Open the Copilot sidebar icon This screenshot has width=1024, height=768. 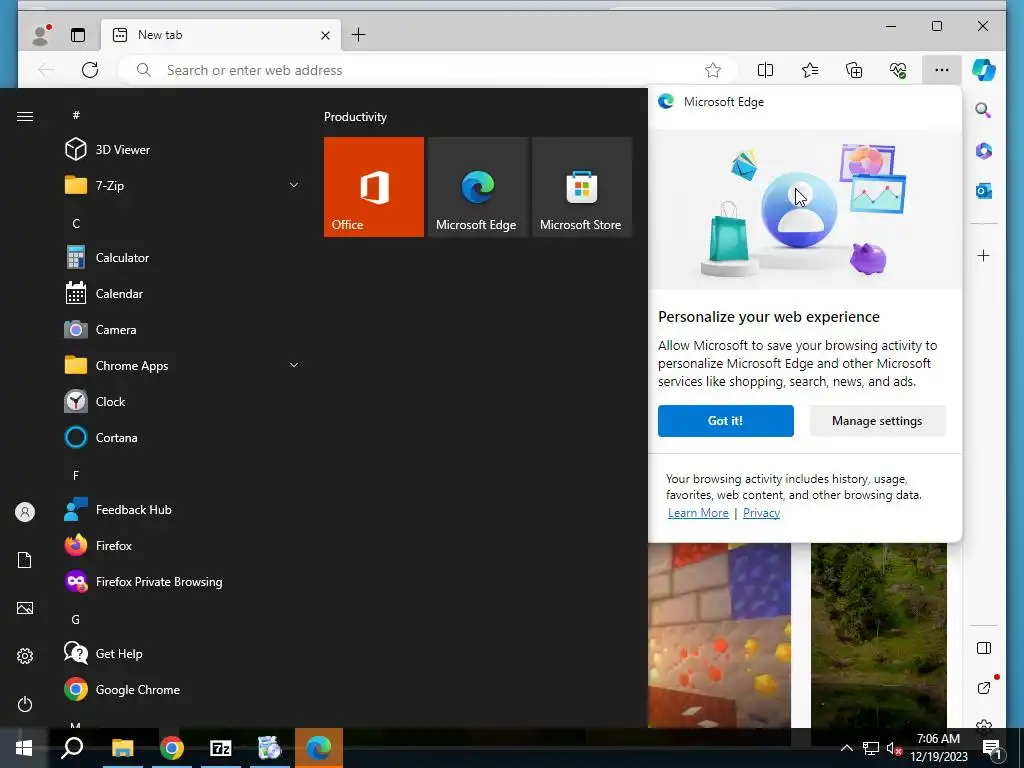(x=984, y=70)
